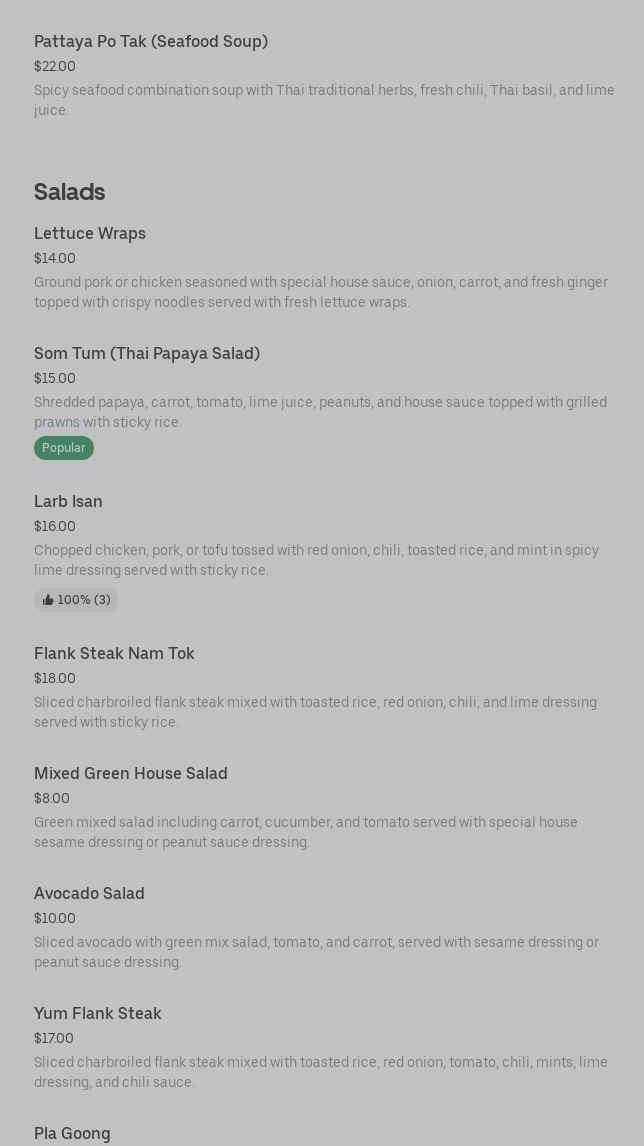Select Mixed Green House Salad
Image resolution: width=644 pixels, height=1146 pixels.
131,773
